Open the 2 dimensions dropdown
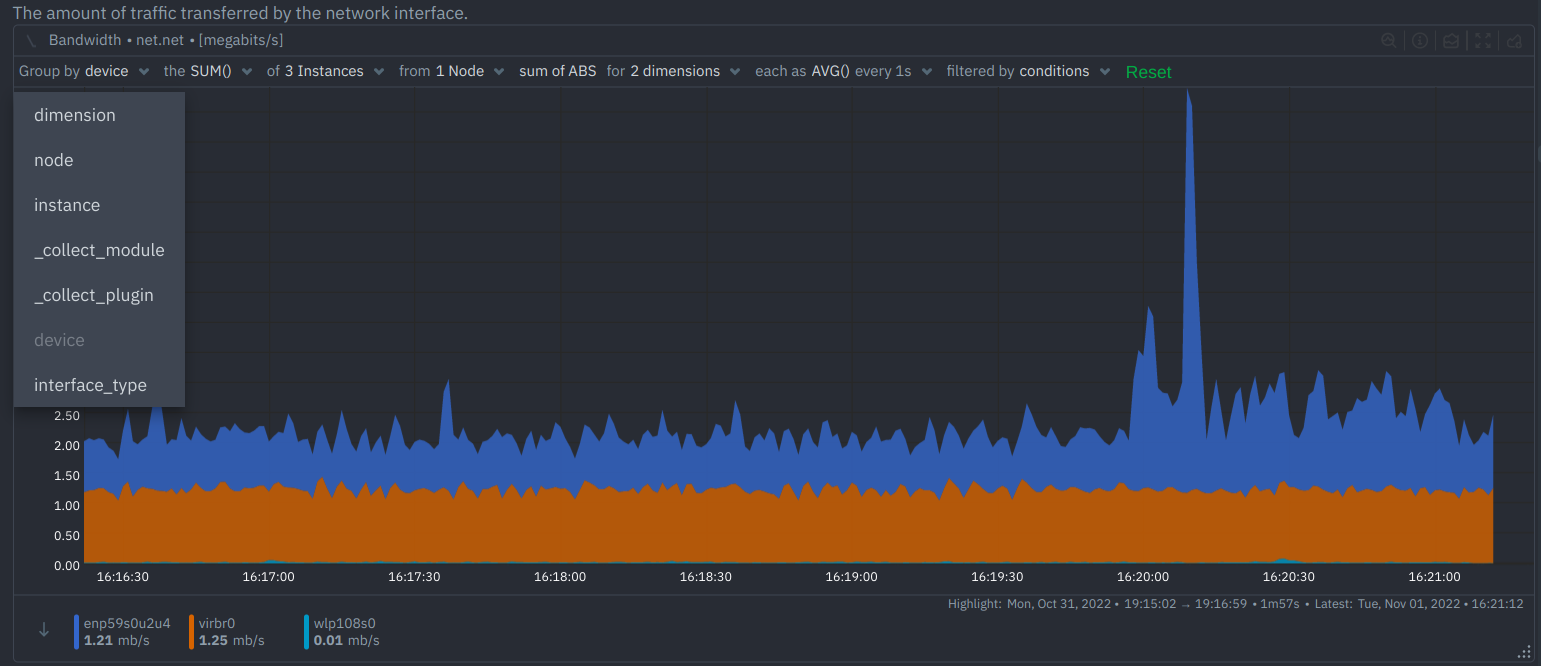This screenshot has width=1541, height=666. coord(685,72)
